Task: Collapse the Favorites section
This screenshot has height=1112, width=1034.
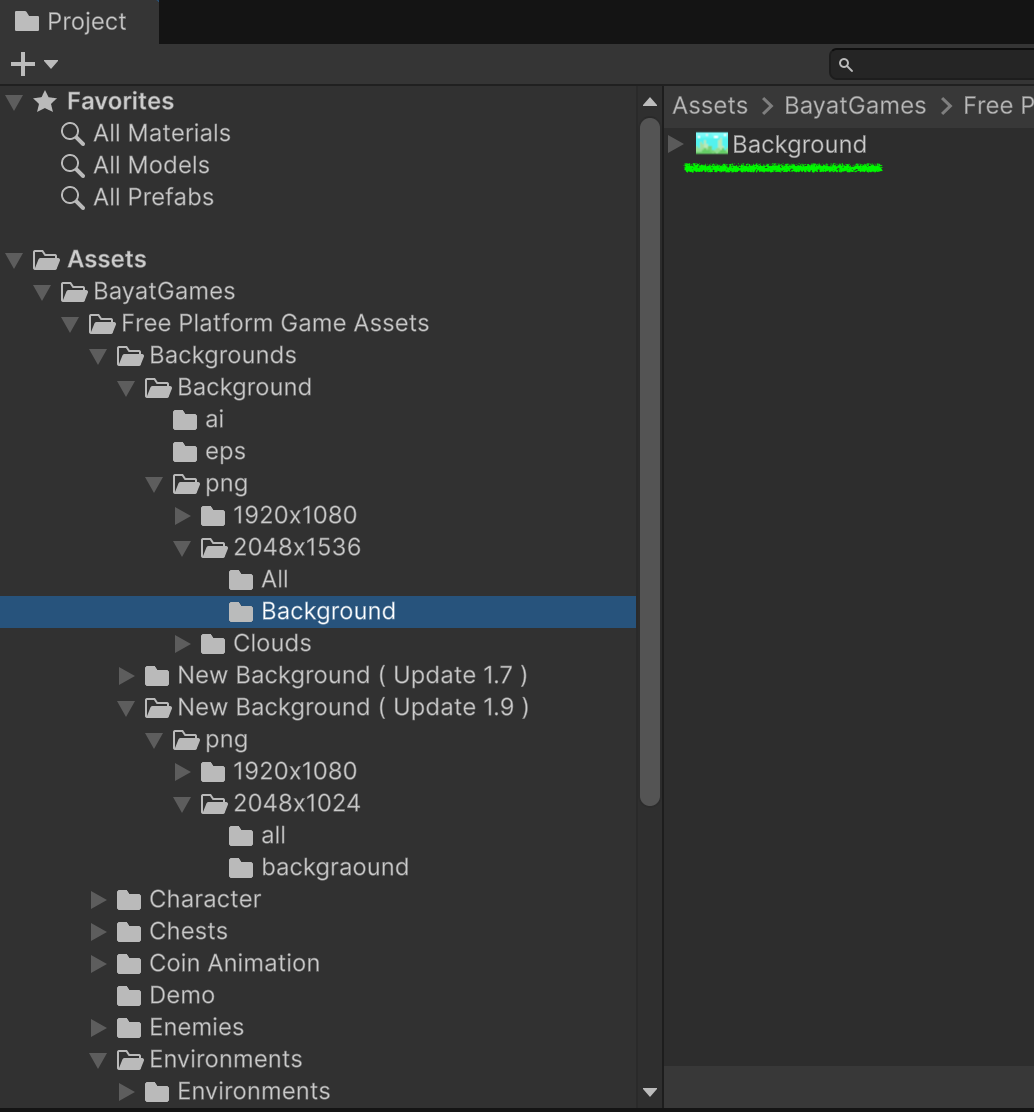Action: pos(14,102)
